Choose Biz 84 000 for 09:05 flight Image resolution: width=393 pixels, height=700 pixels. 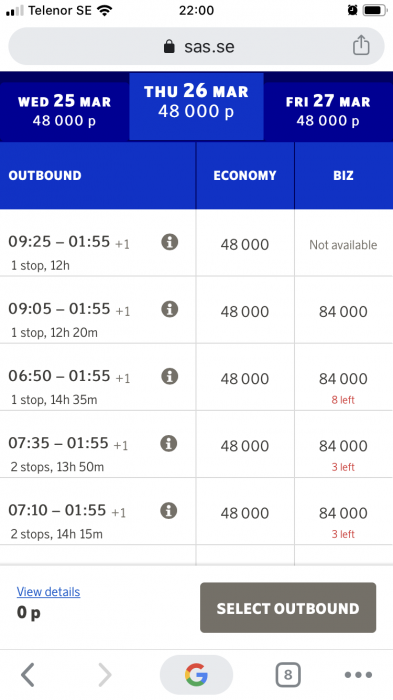343,311
